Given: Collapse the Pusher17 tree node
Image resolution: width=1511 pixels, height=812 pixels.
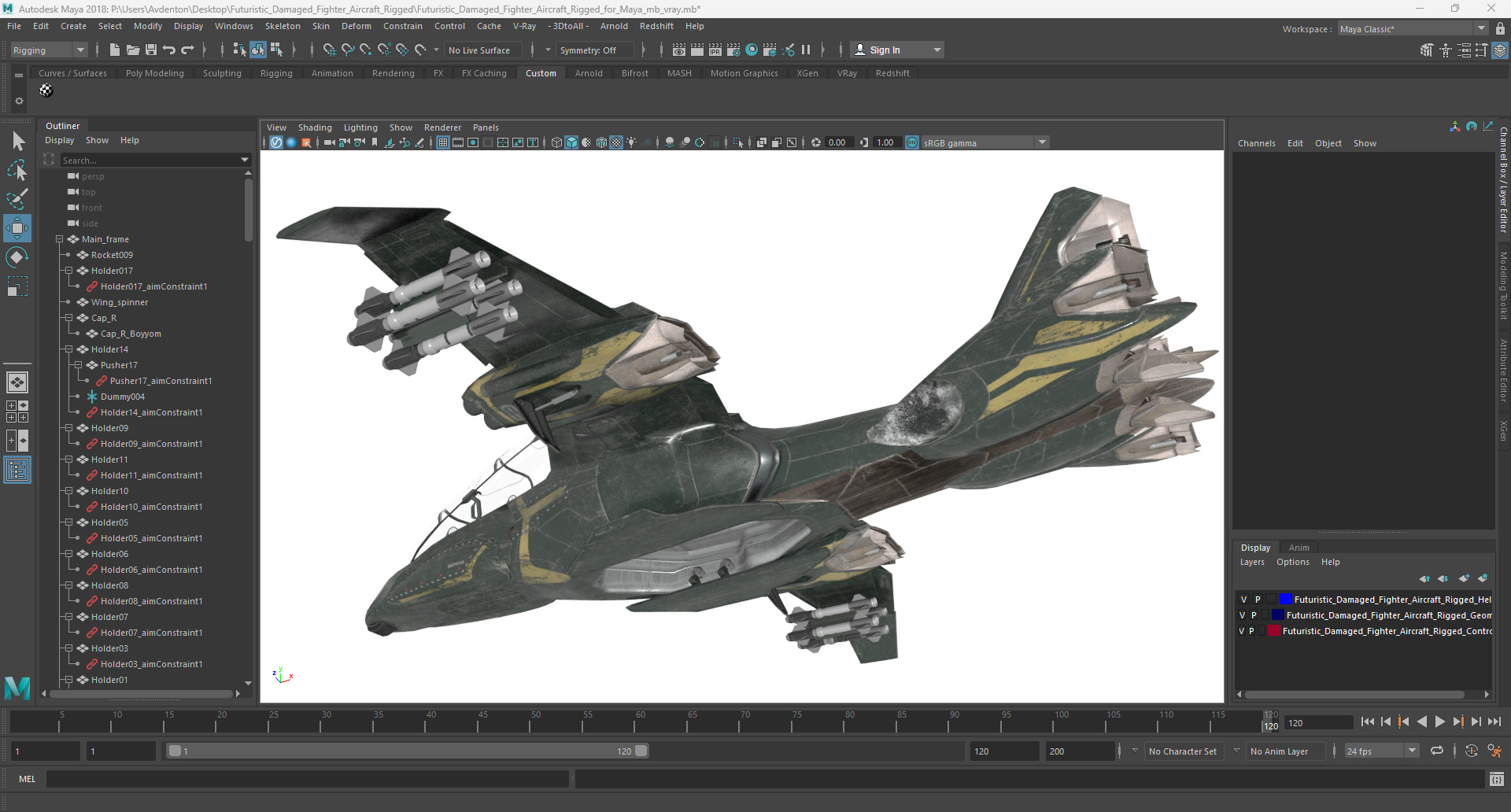Looking at the screenshot, I should coord(78,365).
